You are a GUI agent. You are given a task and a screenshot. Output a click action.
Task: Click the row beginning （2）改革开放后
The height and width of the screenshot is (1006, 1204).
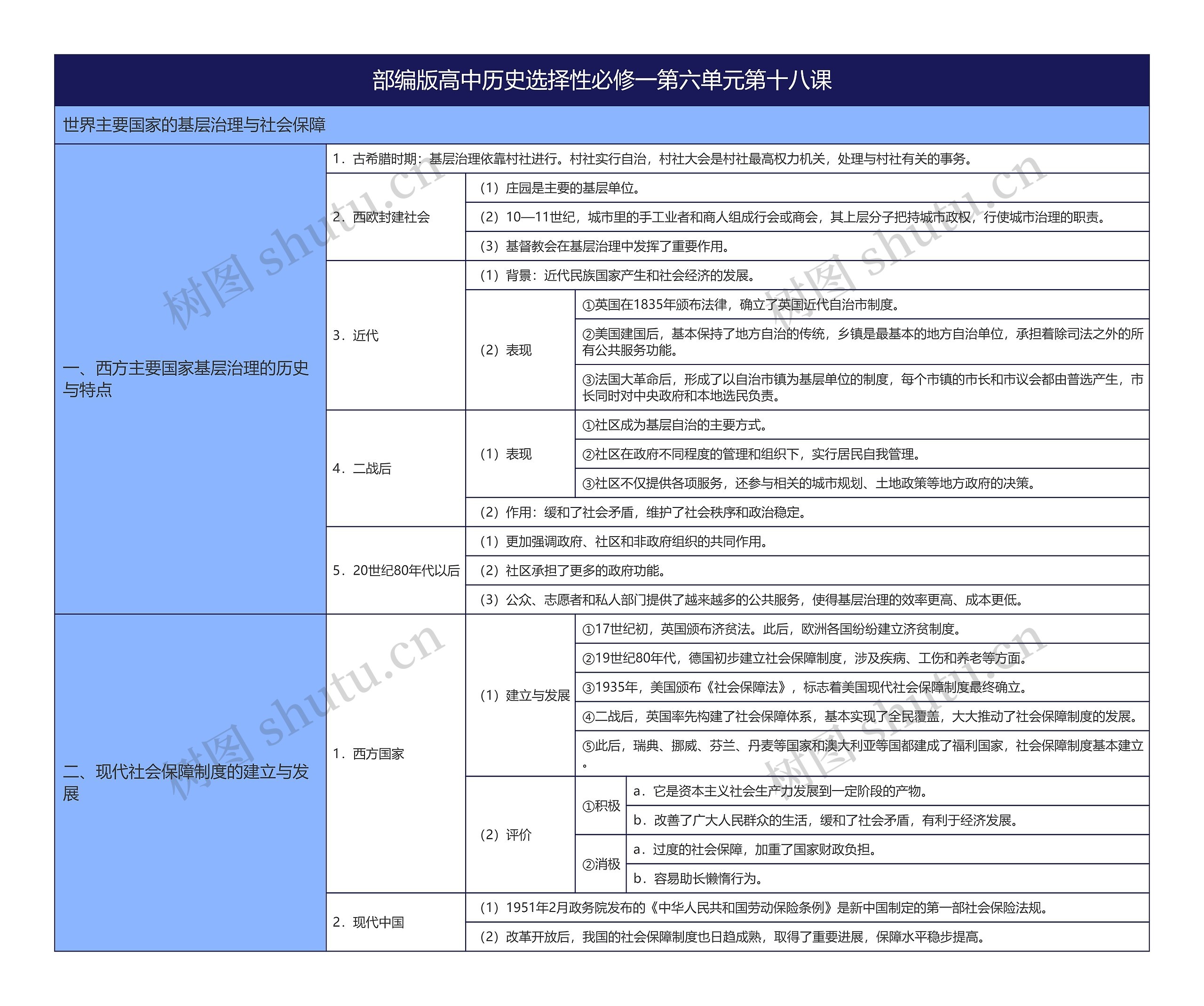(x=807, y=937)
